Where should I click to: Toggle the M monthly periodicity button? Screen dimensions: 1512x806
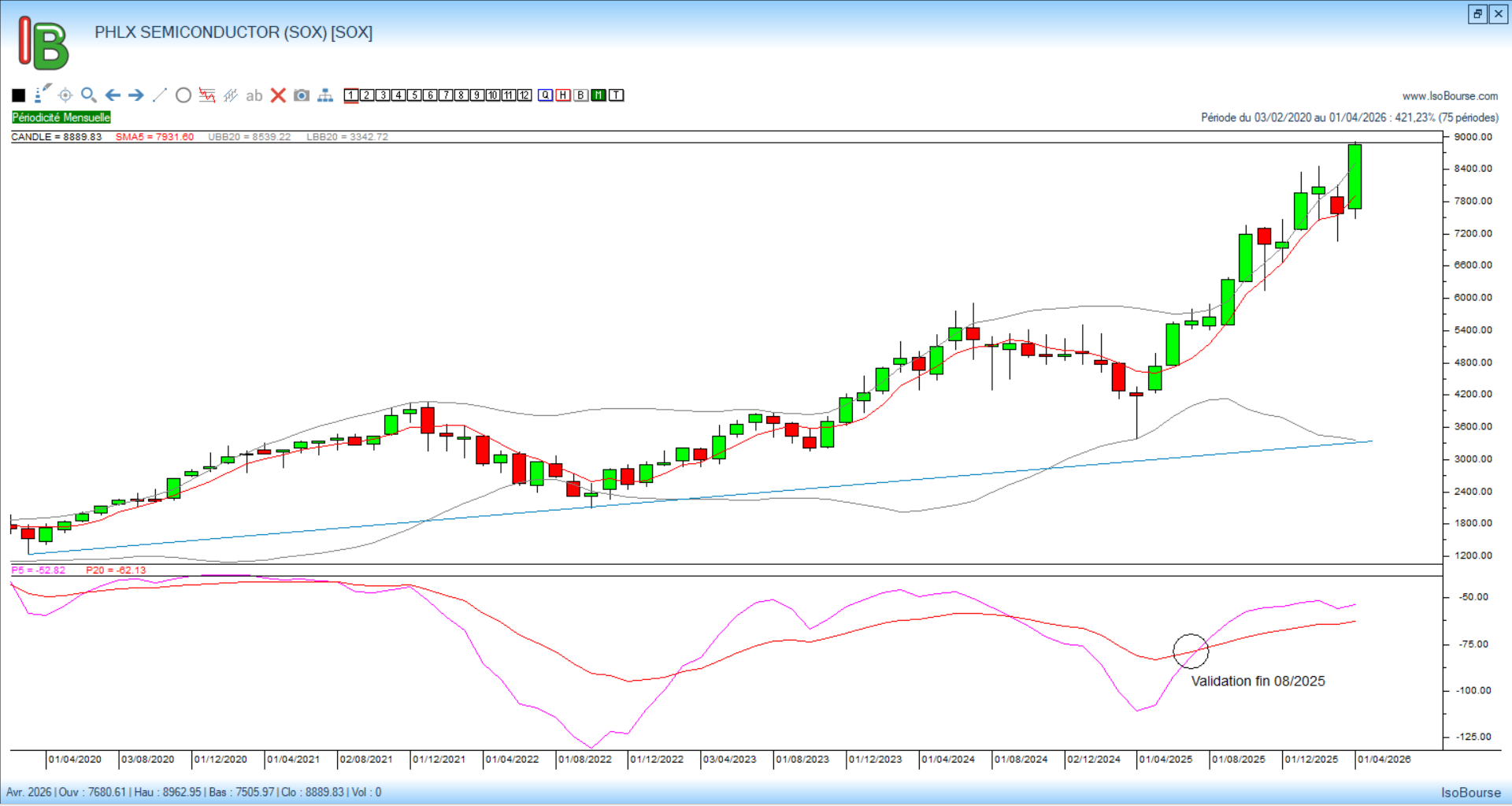point(598,95)
